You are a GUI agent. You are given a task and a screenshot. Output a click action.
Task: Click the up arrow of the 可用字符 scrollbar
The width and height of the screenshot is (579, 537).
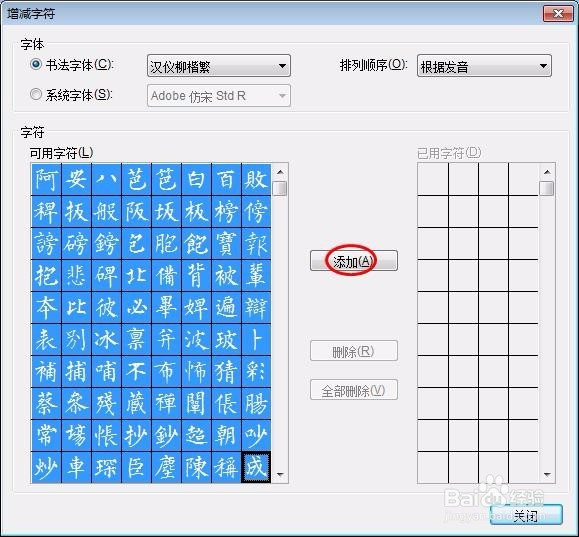280,172
